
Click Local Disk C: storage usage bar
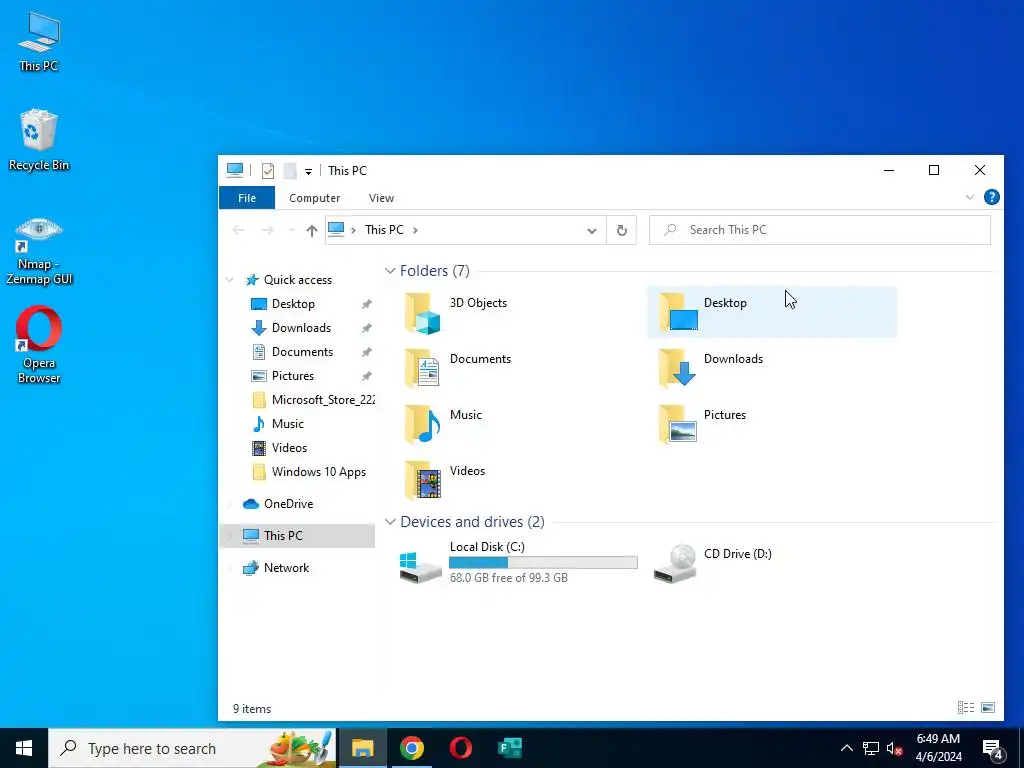coord(543,562)
